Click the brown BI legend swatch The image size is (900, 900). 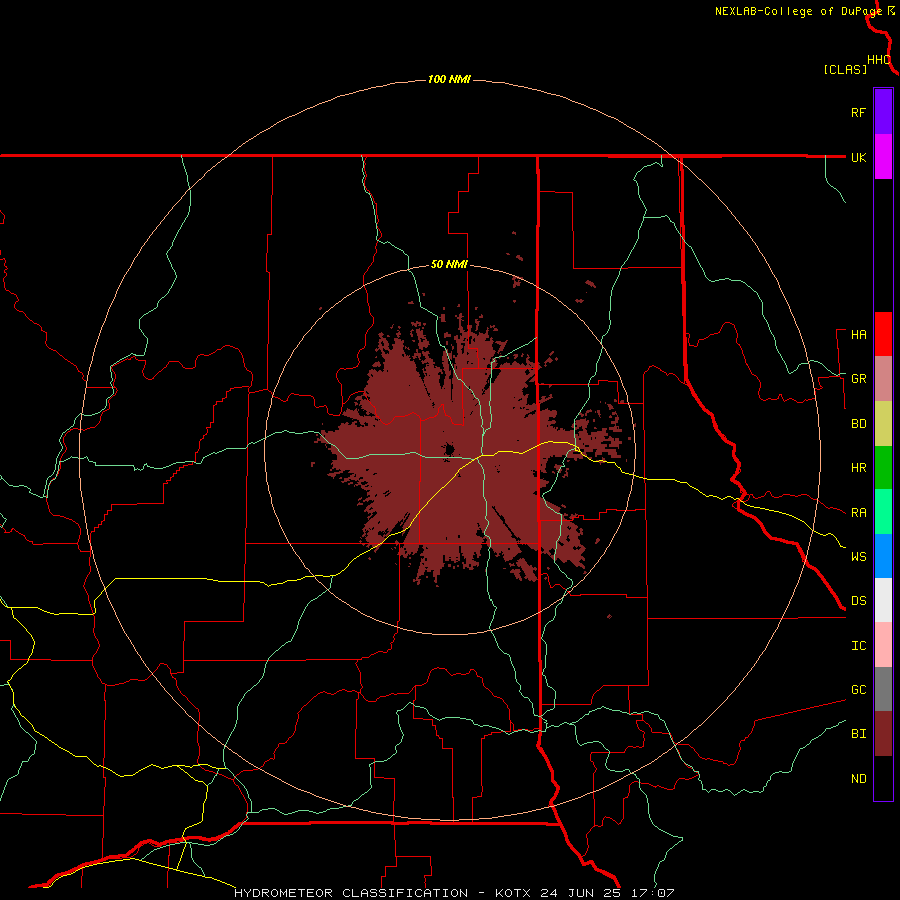(x=883, y=734)
